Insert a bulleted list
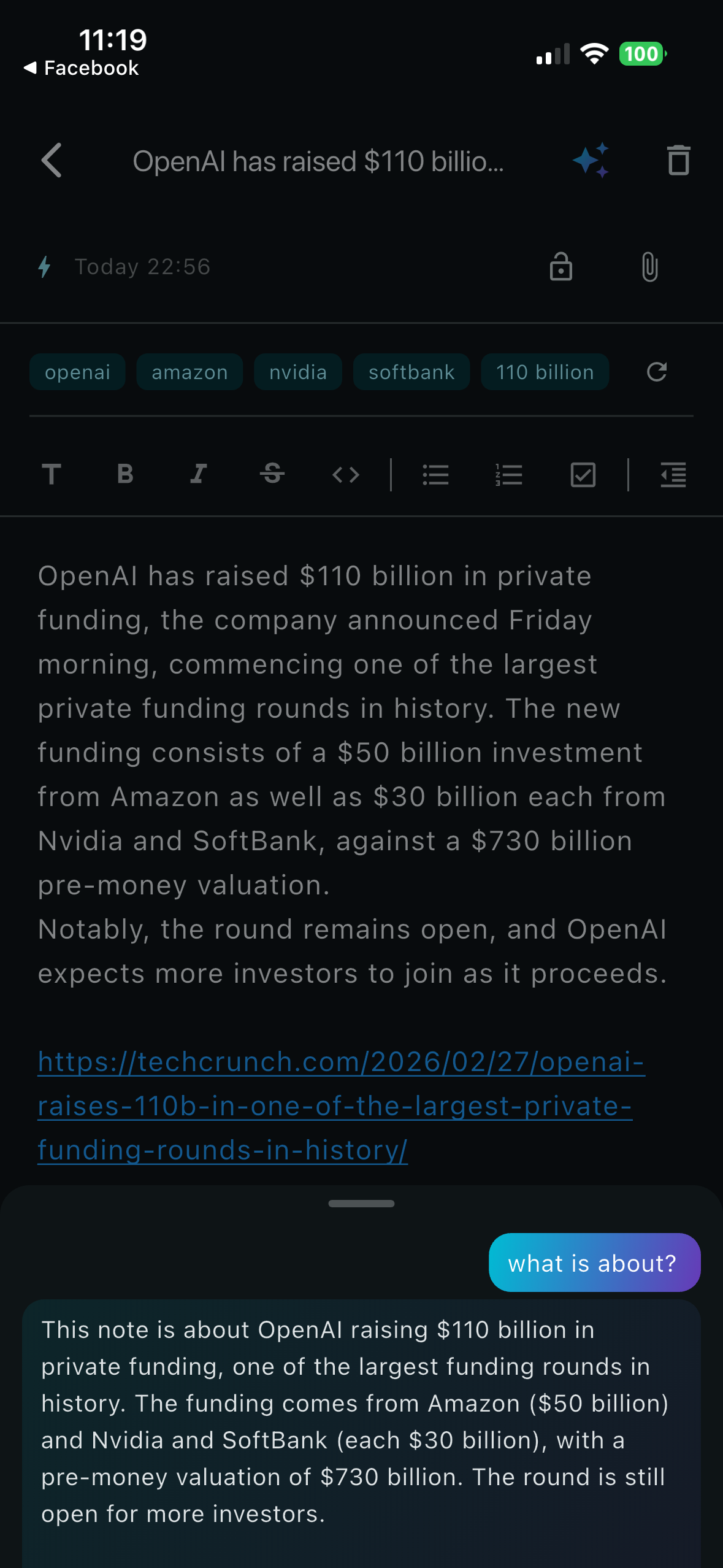 (436, 474)
